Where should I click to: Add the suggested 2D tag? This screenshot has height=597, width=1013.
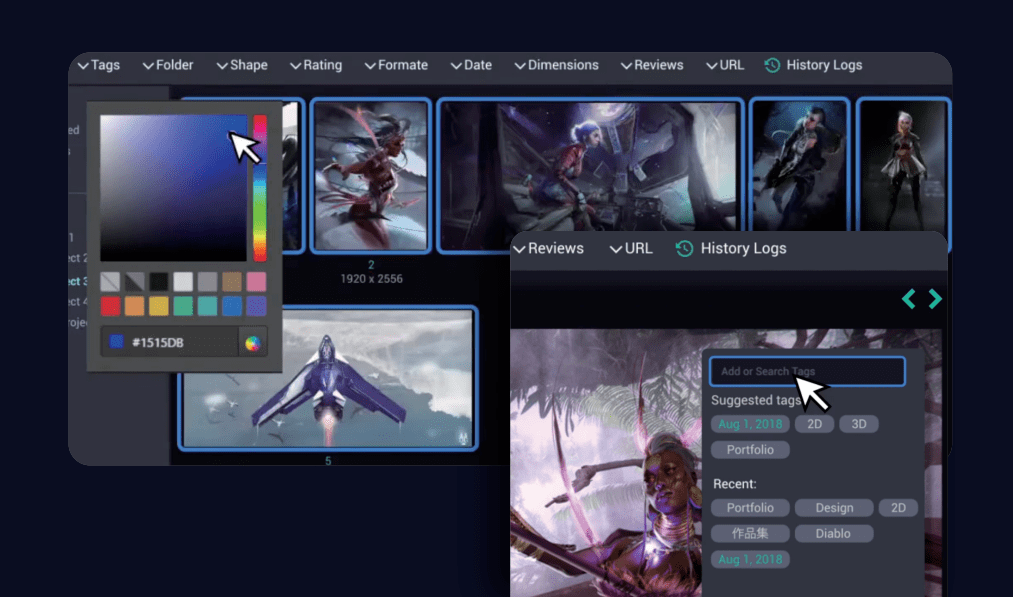point(815,424)
